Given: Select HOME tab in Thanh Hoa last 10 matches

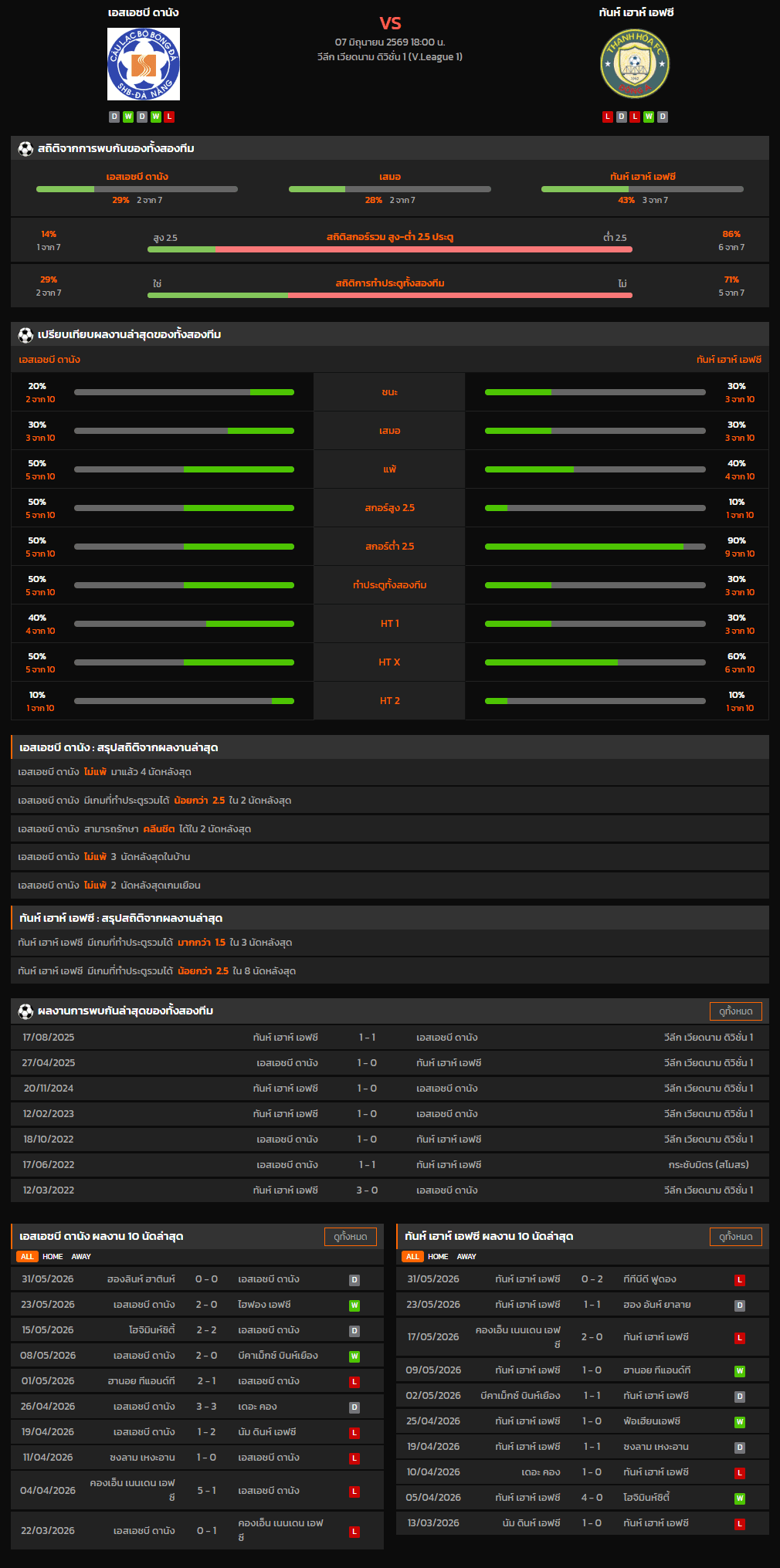Looking at the screenshot, I should click(x=438, y=1257).
